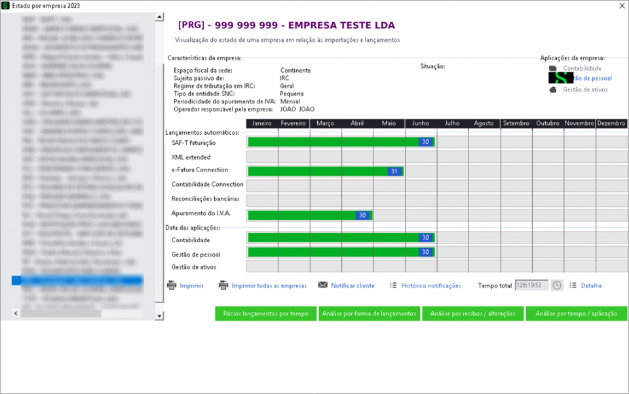Click the Maio month header
This screenshot has height=394, width=629.
[x=389, y=123]
